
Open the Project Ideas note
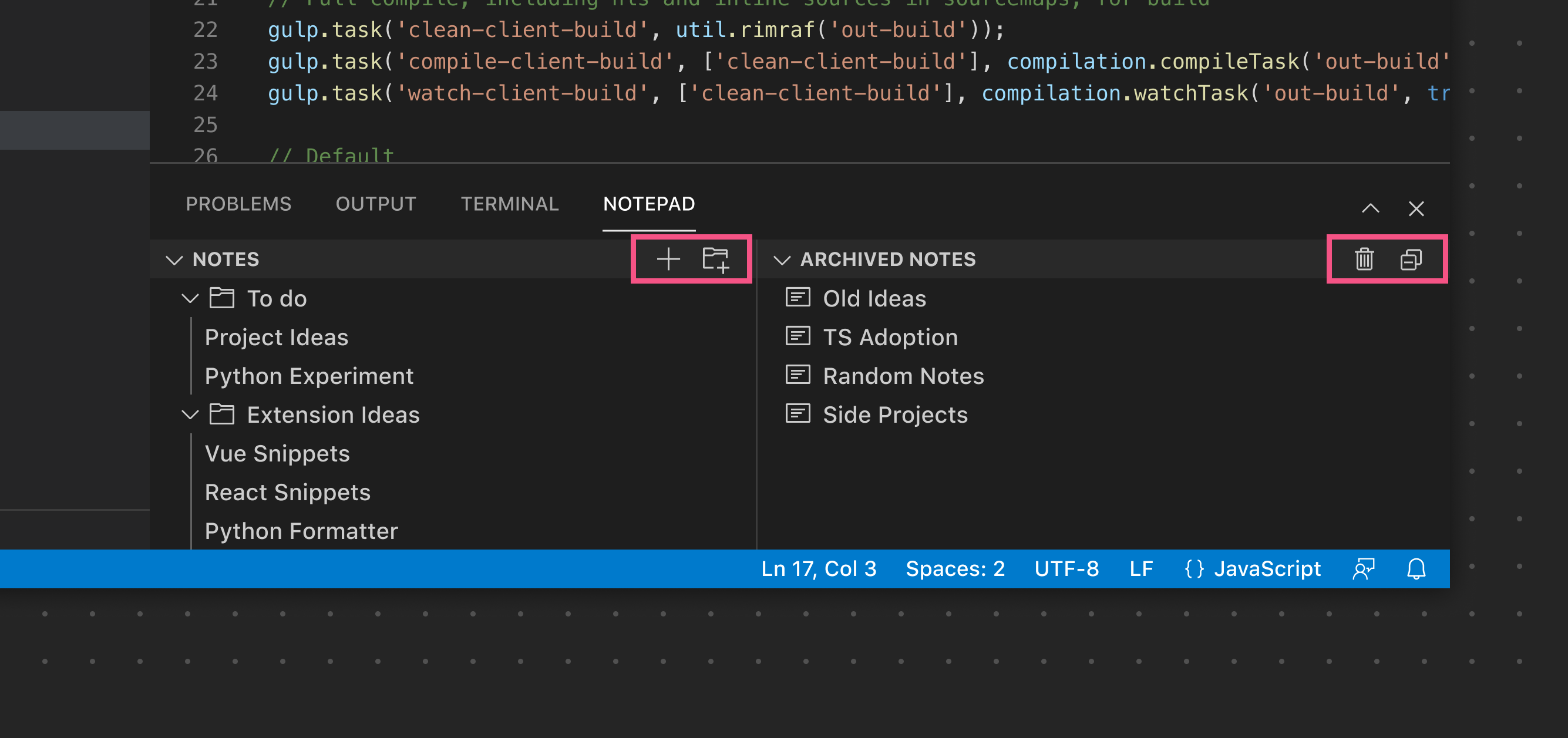(277, 336)
